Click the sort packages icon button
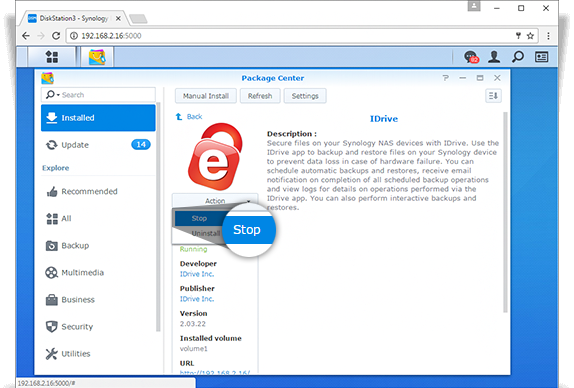574x388 pixels. point(493,96)
